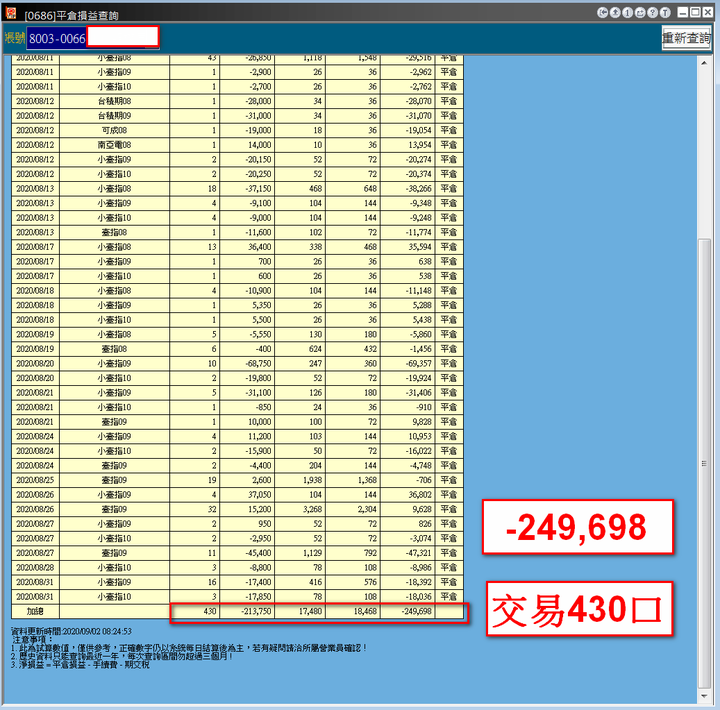Click the export/share icon in the title bar
This screenshot has height=710, width=720.
[640, 12]
